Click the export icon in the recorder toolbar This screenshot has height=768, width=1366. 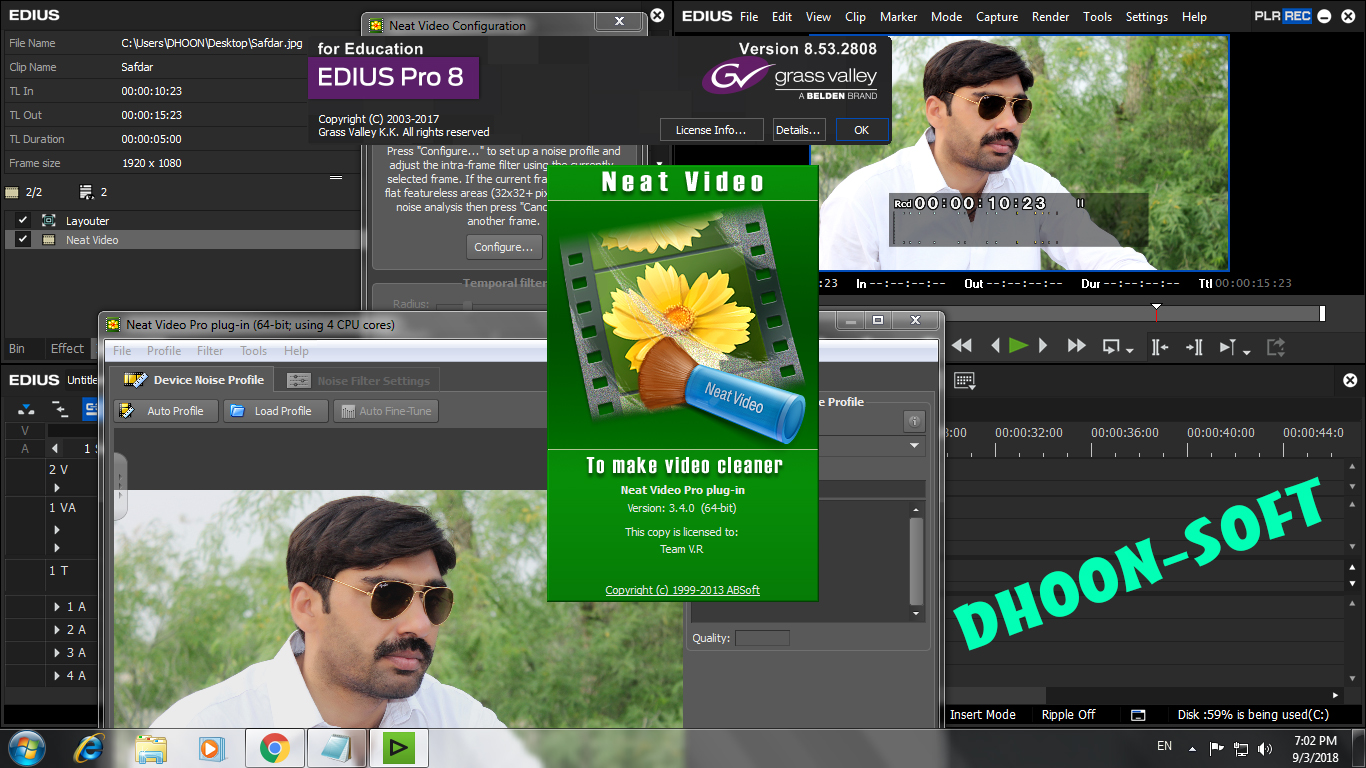(x=1276, y=346)
